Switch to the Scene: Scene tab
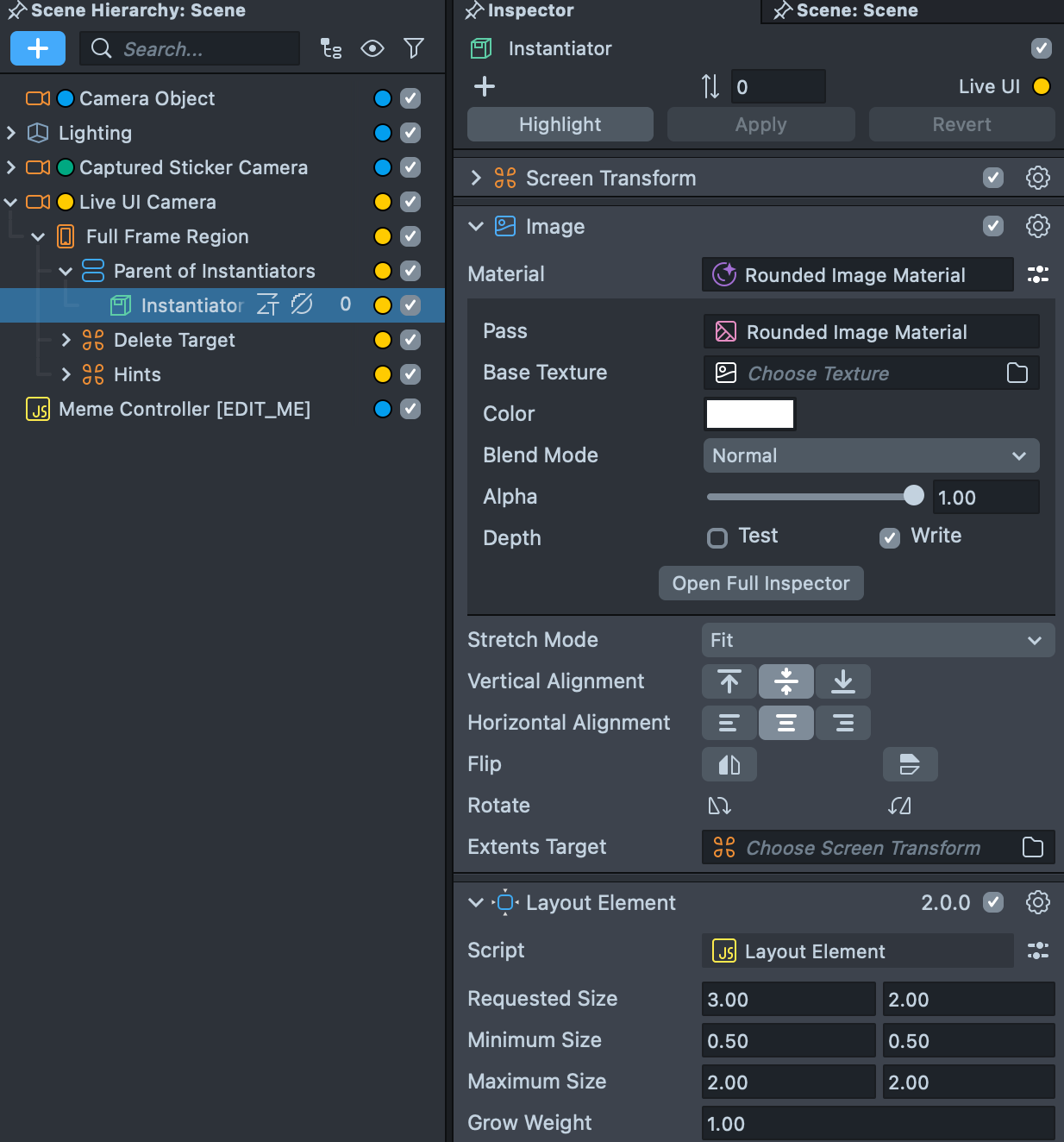The height and width of the screenshot is (1142, 1064). [x=857, y=10]
